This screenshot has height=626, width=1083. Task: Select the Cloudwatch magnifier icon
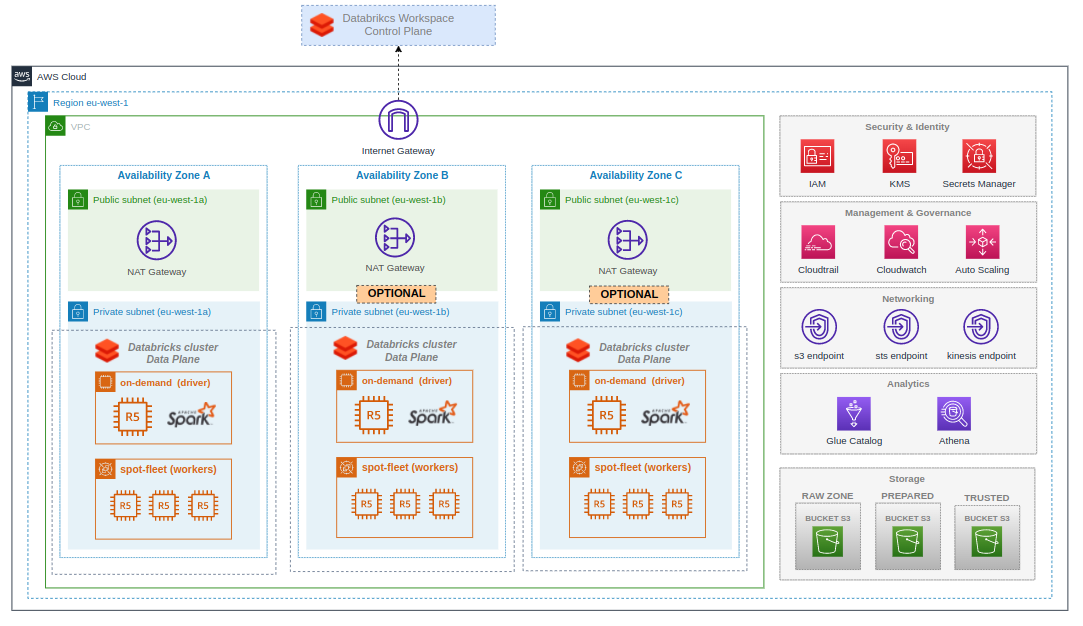900,244
